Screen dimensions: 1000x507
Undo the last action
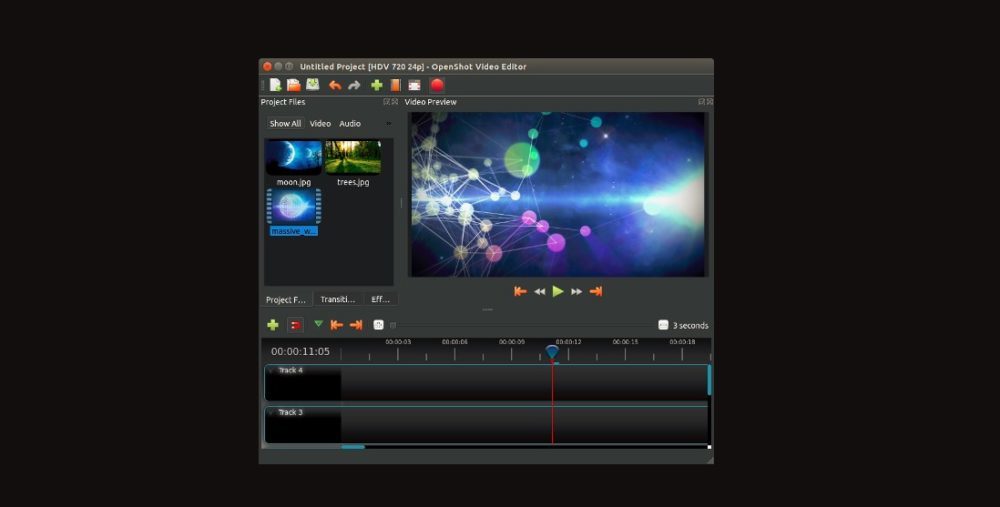(335, 85)
